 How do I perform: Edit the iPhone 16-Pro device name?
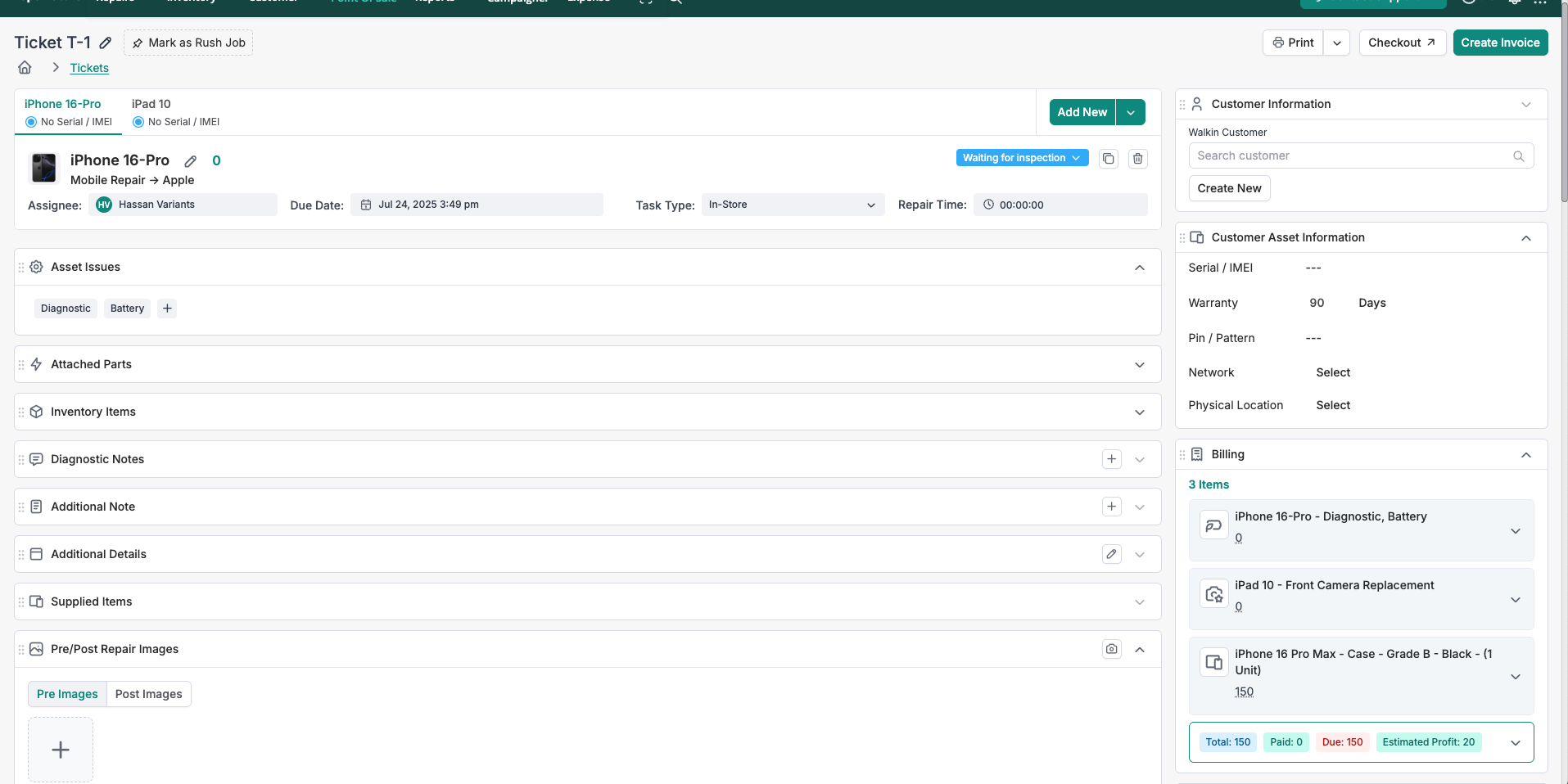point(191,161)
